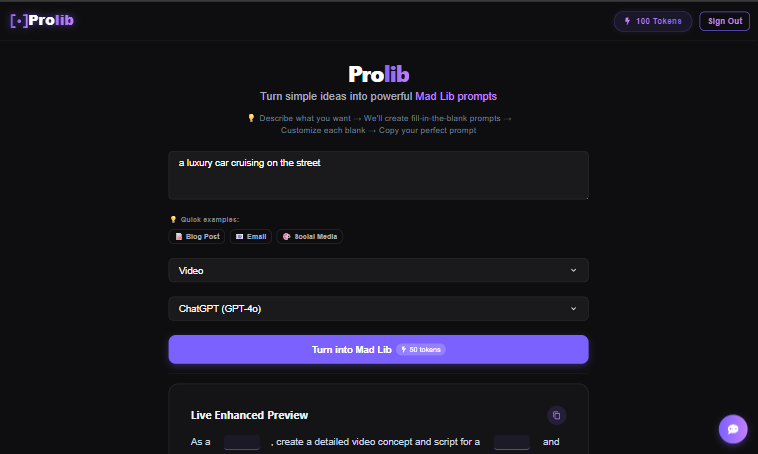Pick the Social Media quick example
The height and width of the screenshot is (454, 758).
[309, 236]
